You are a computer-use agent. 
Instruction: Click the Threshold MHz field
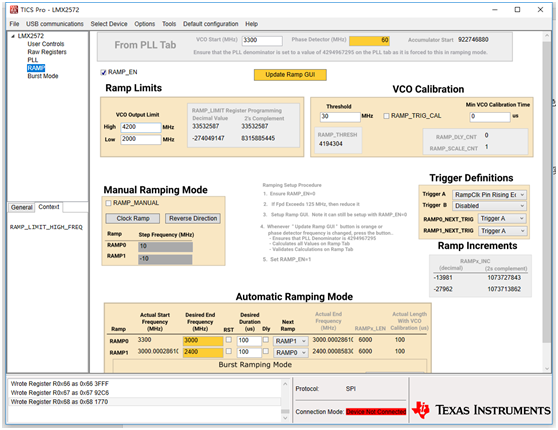coord(340,117)
